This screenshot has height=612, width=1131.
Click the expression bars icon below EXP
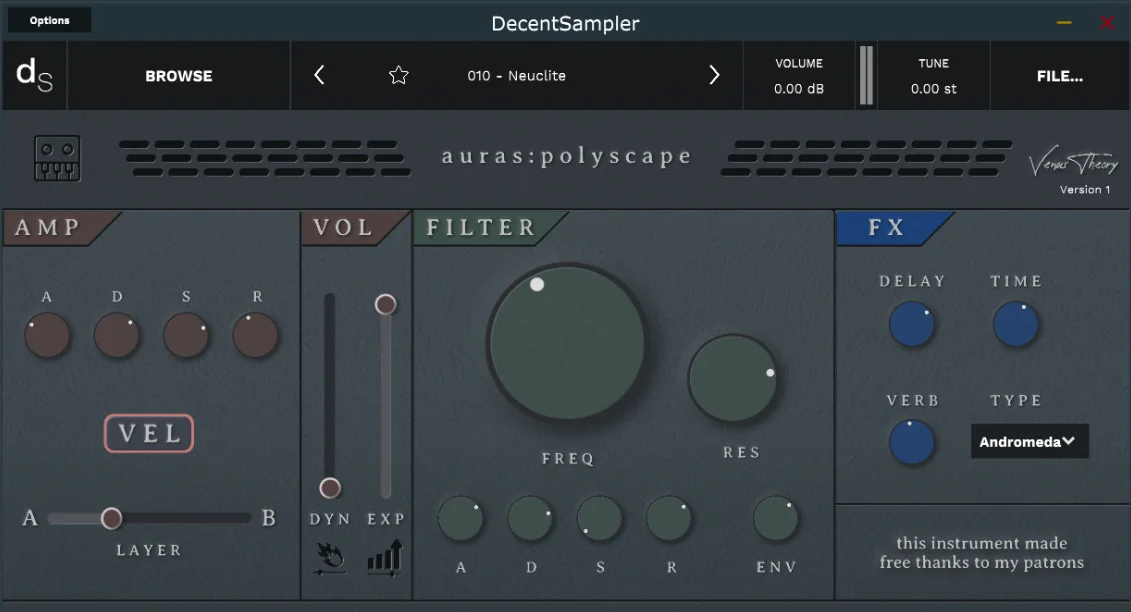[385, 558]
